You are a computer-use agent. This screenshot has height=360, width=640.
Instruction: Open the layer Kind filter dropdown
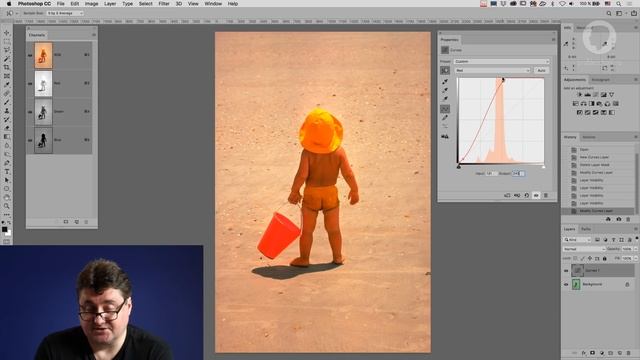pos(577,240)
